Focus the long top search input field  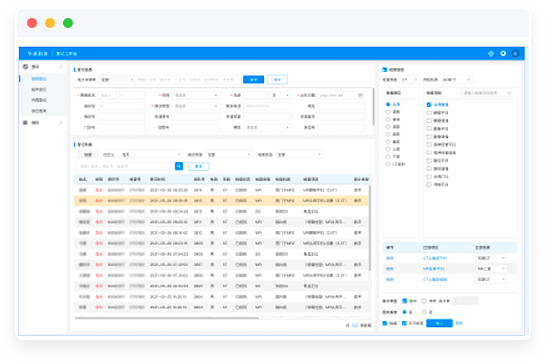[188, 80]
